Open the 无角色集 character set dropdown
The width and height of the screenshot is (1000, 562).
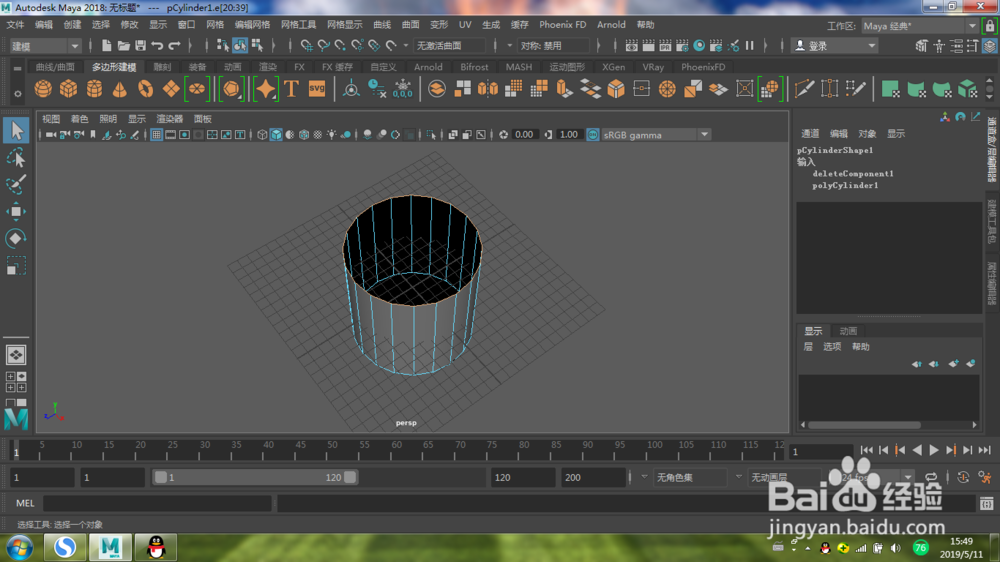point(691,477)
